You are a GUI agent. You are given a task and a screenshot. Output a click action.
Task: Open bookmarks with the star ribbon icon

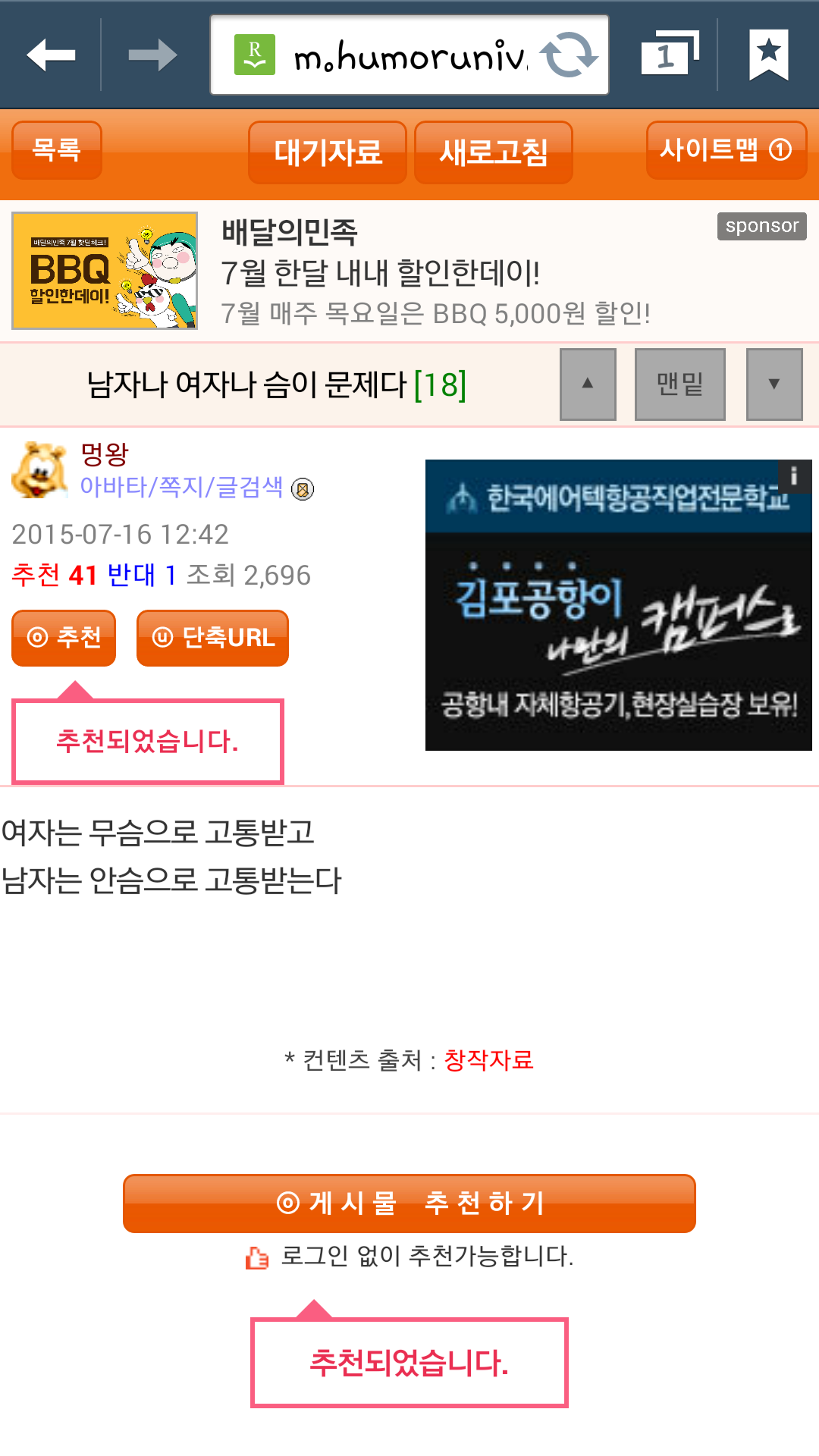(x=769, y=55)
